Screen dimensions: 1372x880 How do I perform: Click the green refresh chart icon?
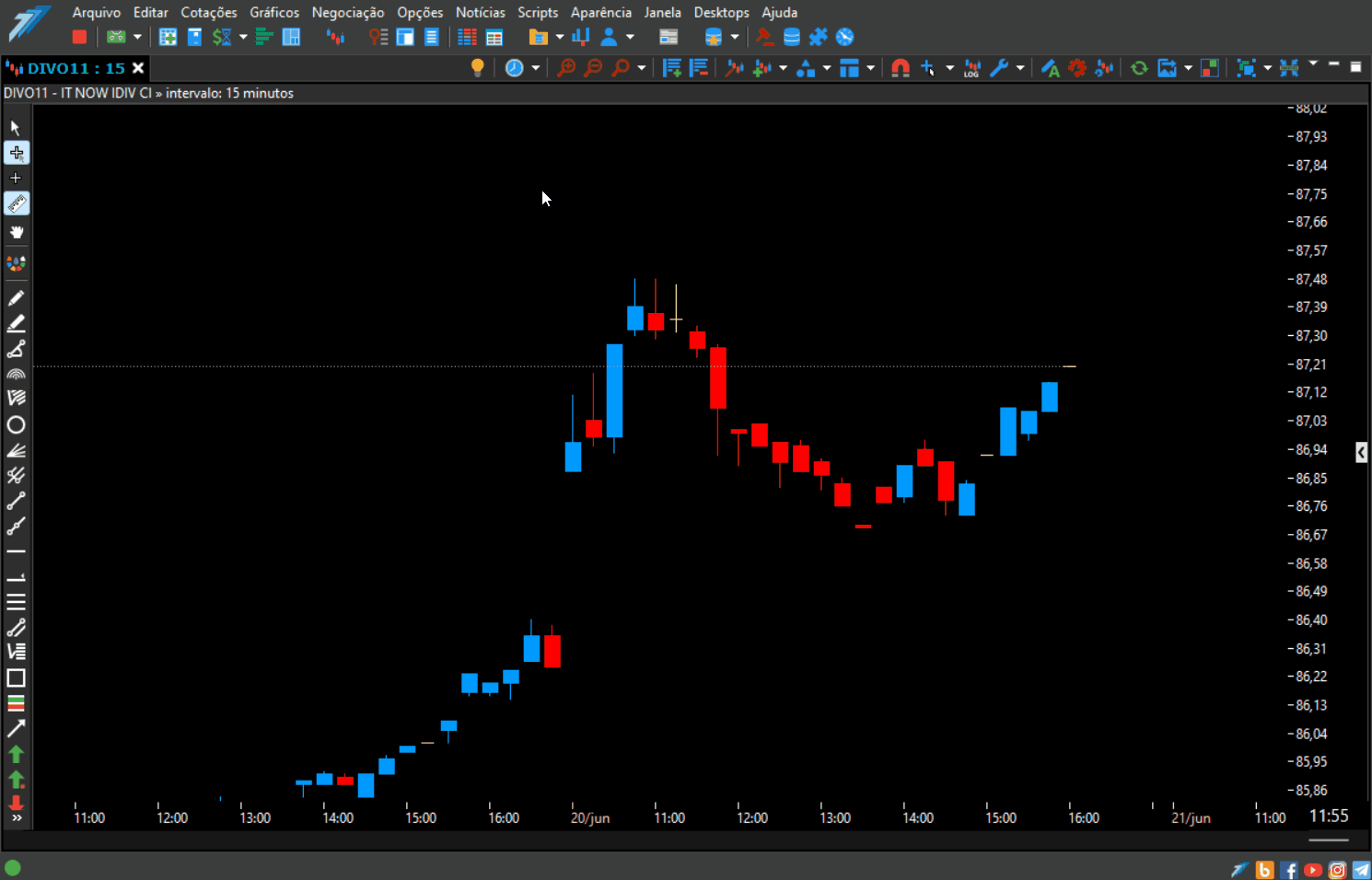(x=1139, y=67)
